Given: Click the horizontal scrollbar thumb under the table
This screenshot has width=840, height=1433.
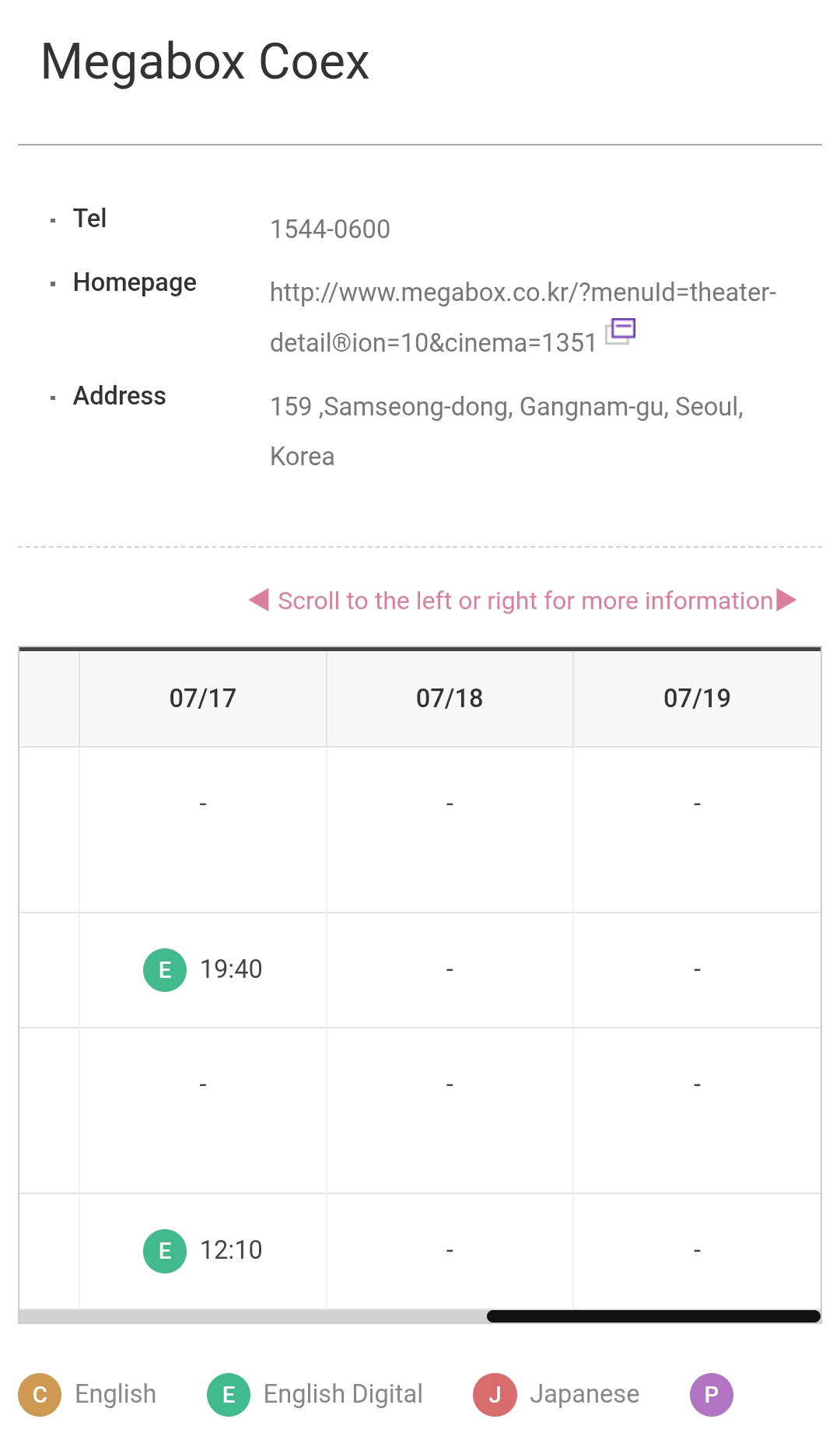Looking at the screenshot, I should click(x=653, y=1316).
